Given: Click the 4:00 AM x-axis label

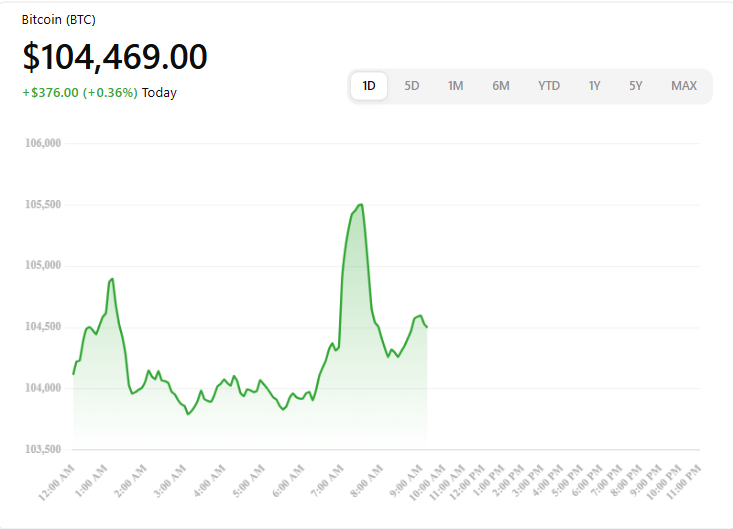Looking at the screenshot, I should pos(209,480).
